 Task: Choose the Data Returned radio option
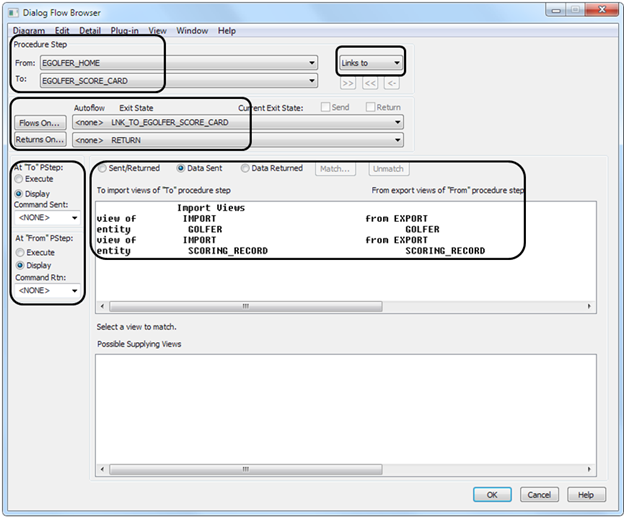(x=246, y=169)
